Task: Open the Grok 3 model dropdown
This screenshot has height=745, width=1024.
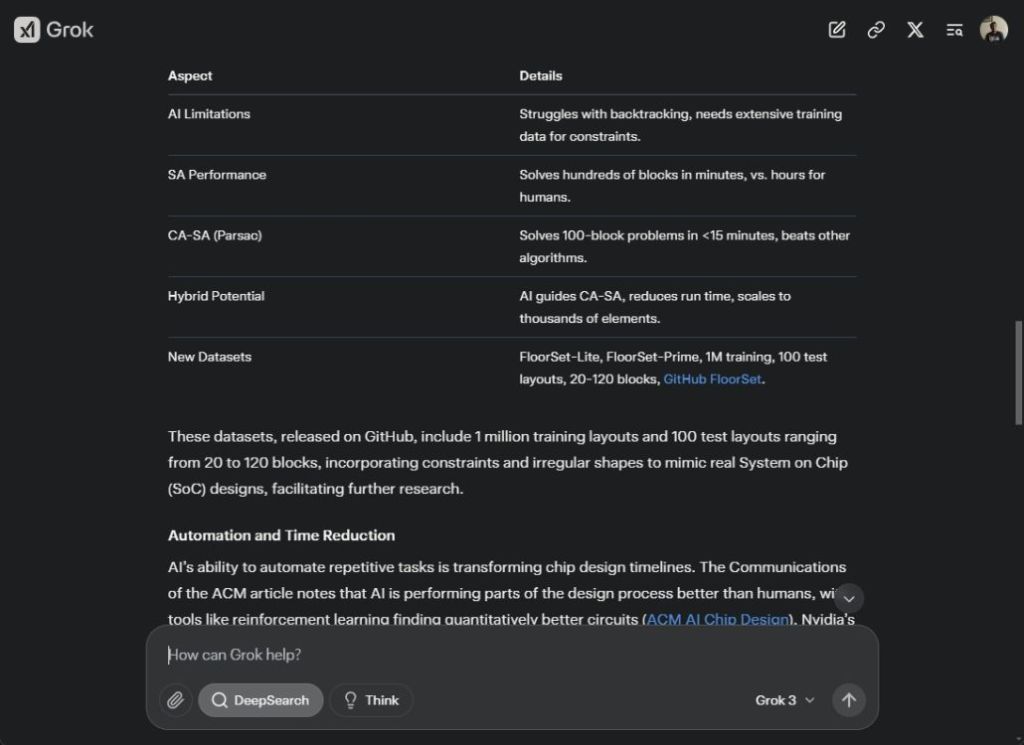Action: (x=784, y=700)
